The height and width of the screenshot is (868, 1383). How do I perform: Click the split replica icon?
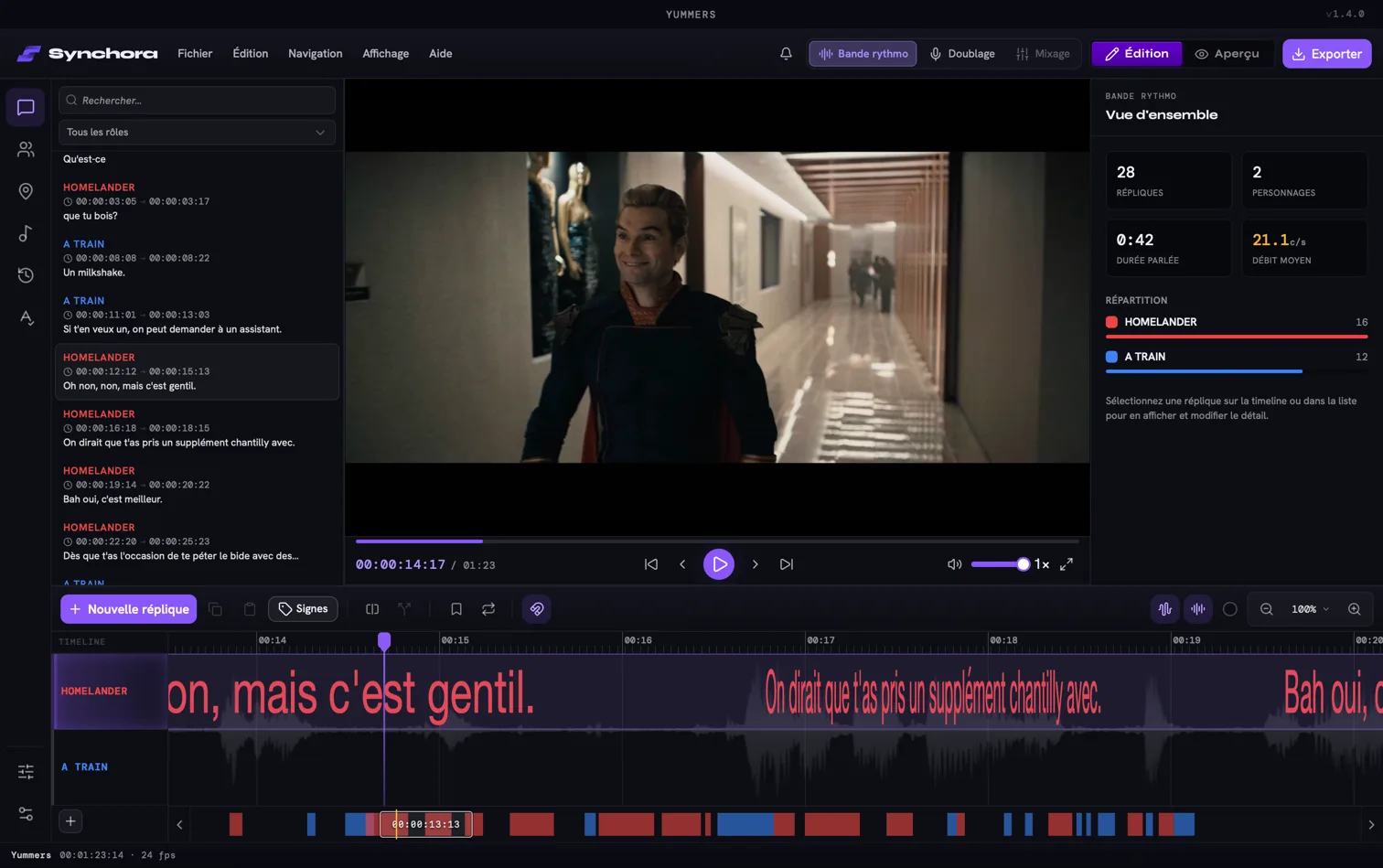coord(372,609)
